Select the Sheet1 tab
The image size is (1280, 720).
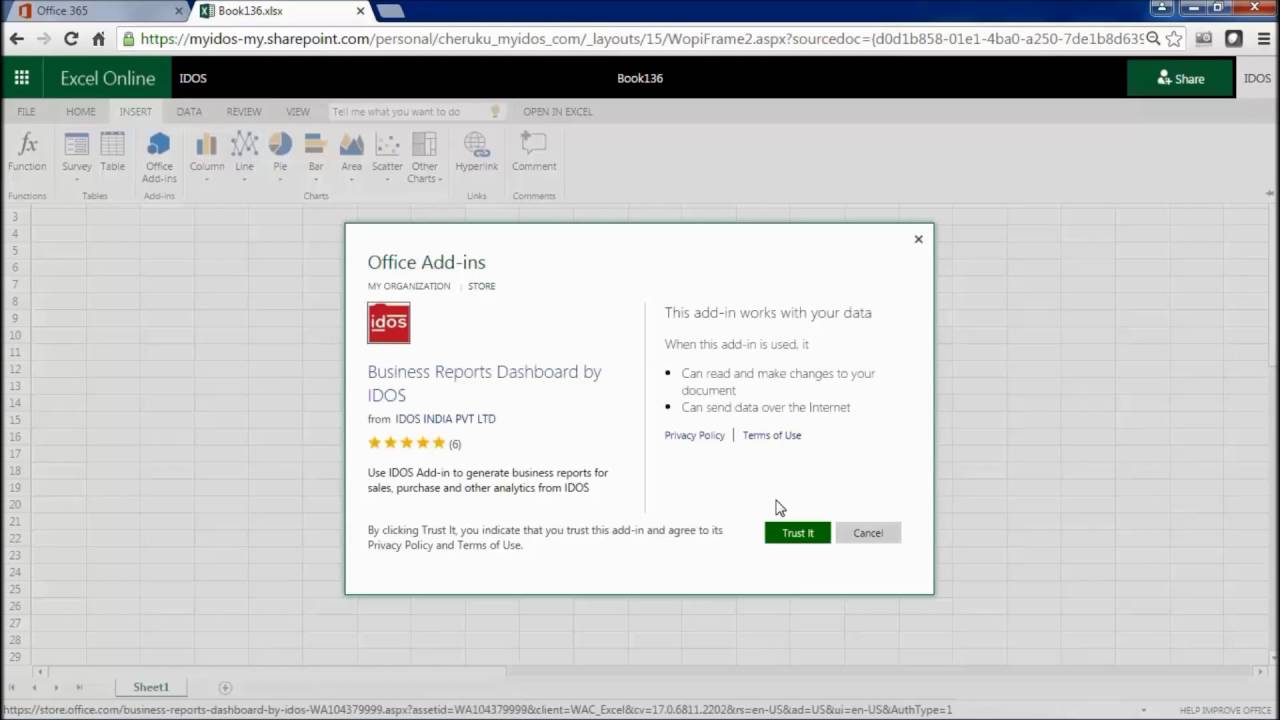coord(152,687)
